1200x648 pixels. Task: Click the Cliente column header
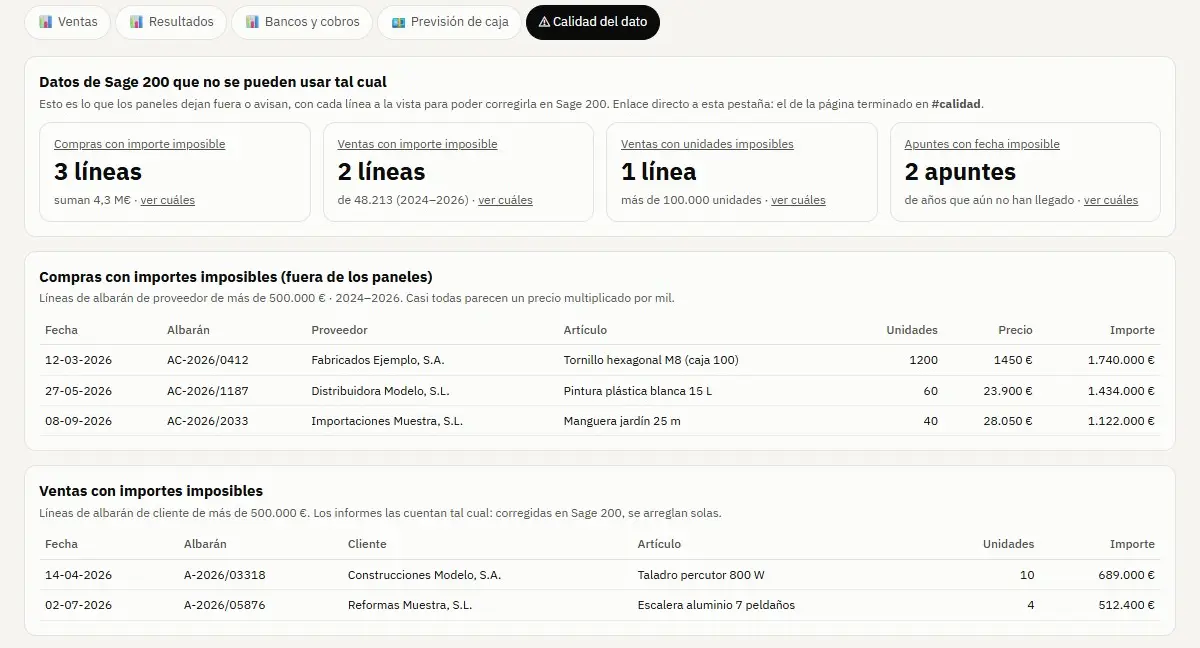coord(367,544)
